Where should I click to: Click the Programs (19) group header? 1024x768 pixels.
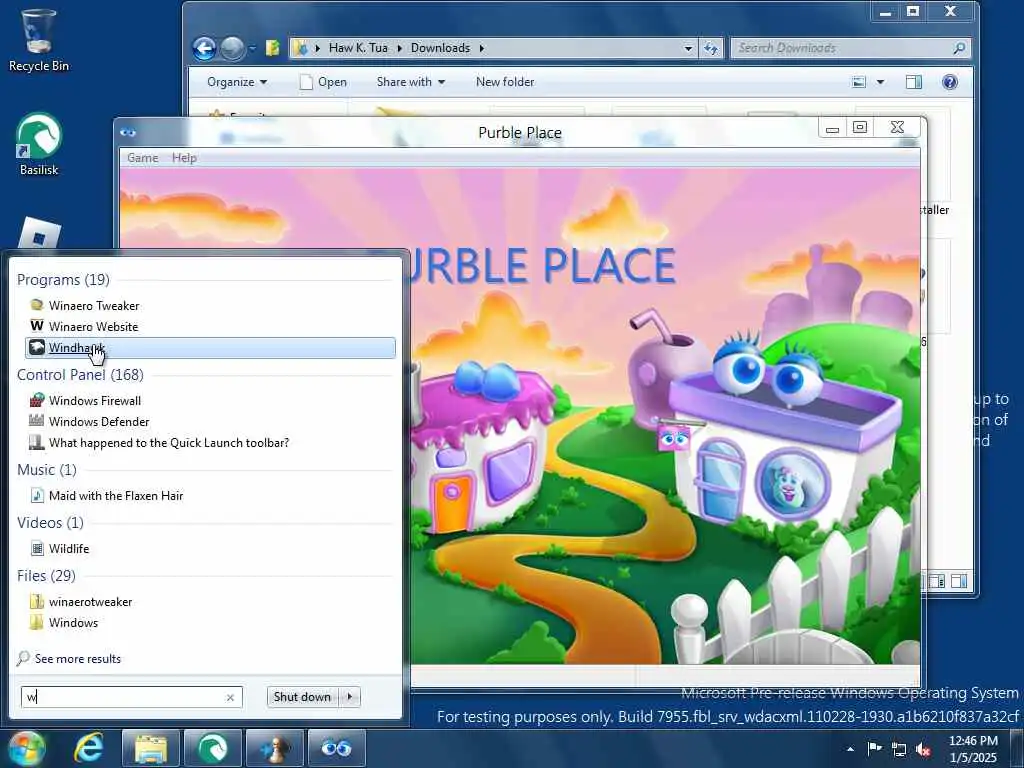pyautogui.click(x=63, y=280)
